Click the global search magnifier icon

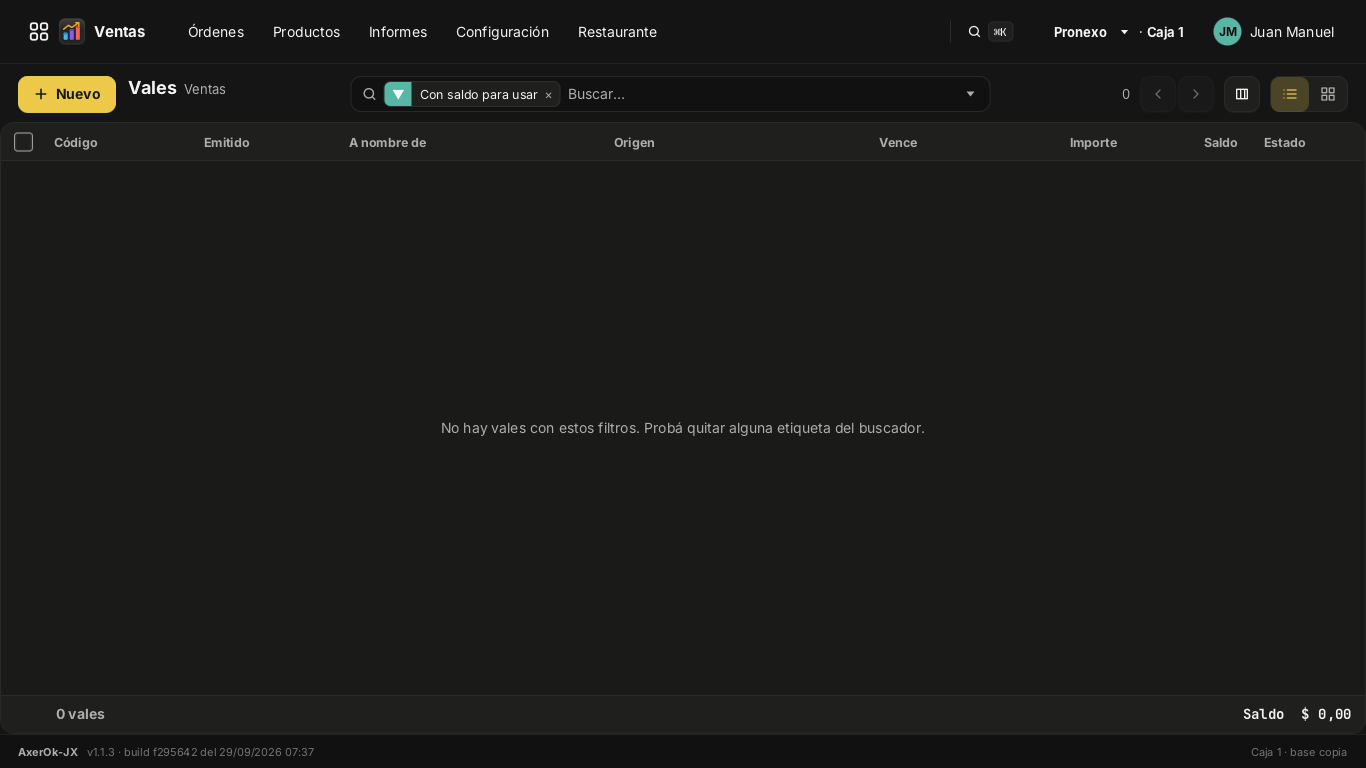(x=974, y=32)
